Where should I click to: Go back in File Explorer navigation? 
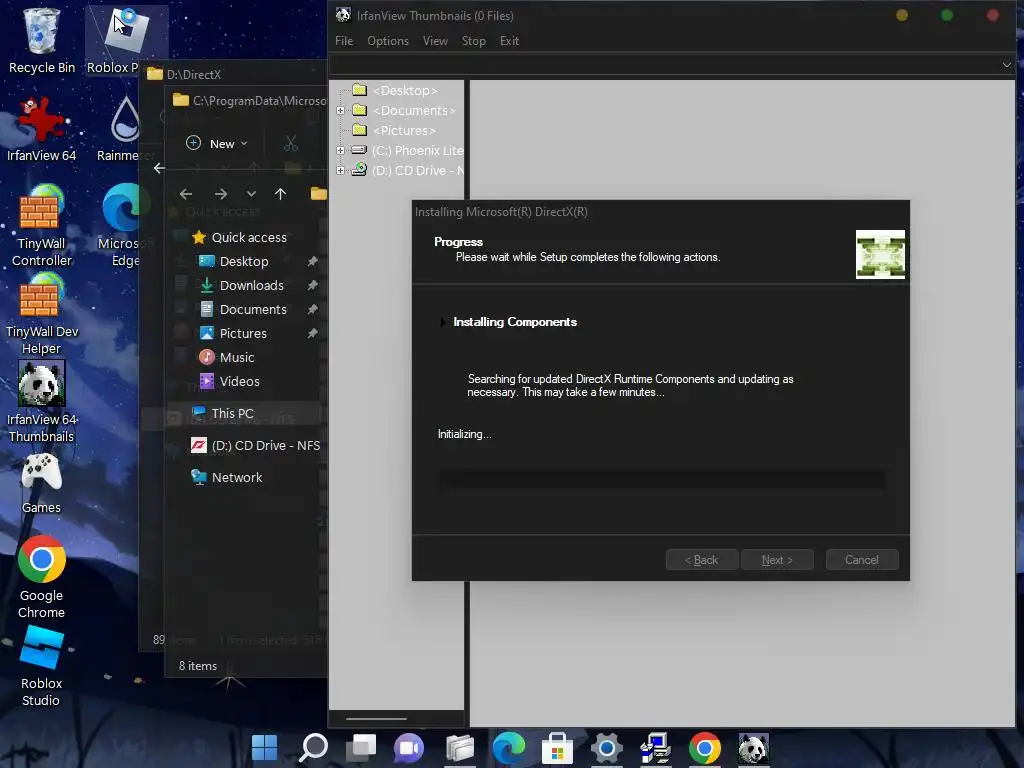tap(185, 194)
